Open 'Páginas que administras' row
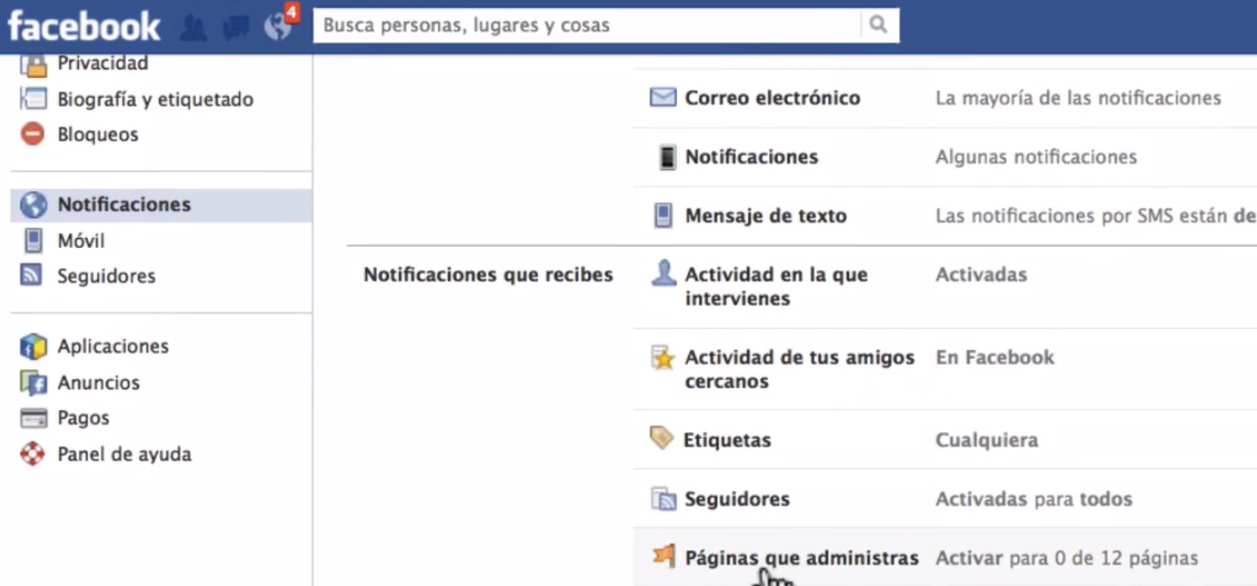1257x586 pixels. click(945, 557)
